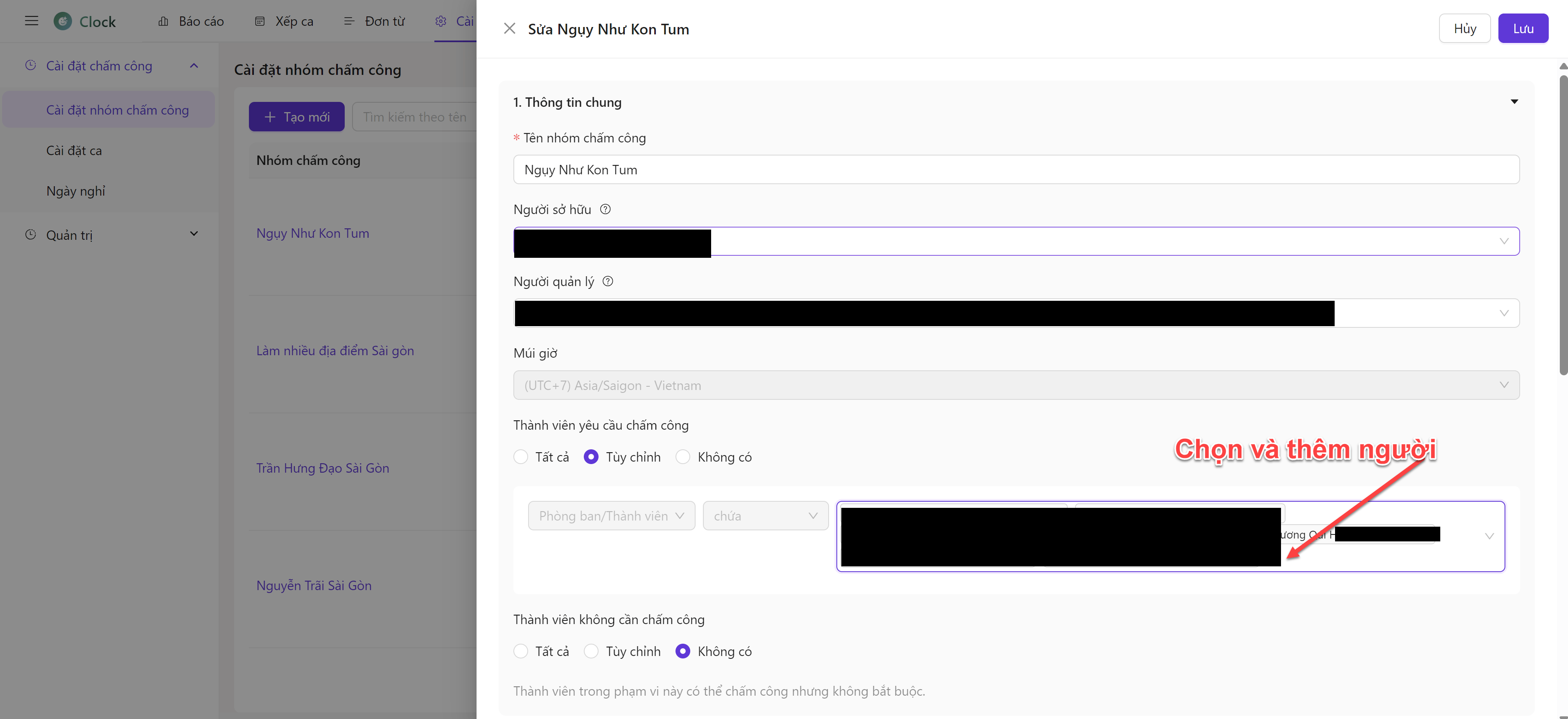1568x719 pixels.
Task: Click the Hủy cancel button
Action: tap(1464, 29)
